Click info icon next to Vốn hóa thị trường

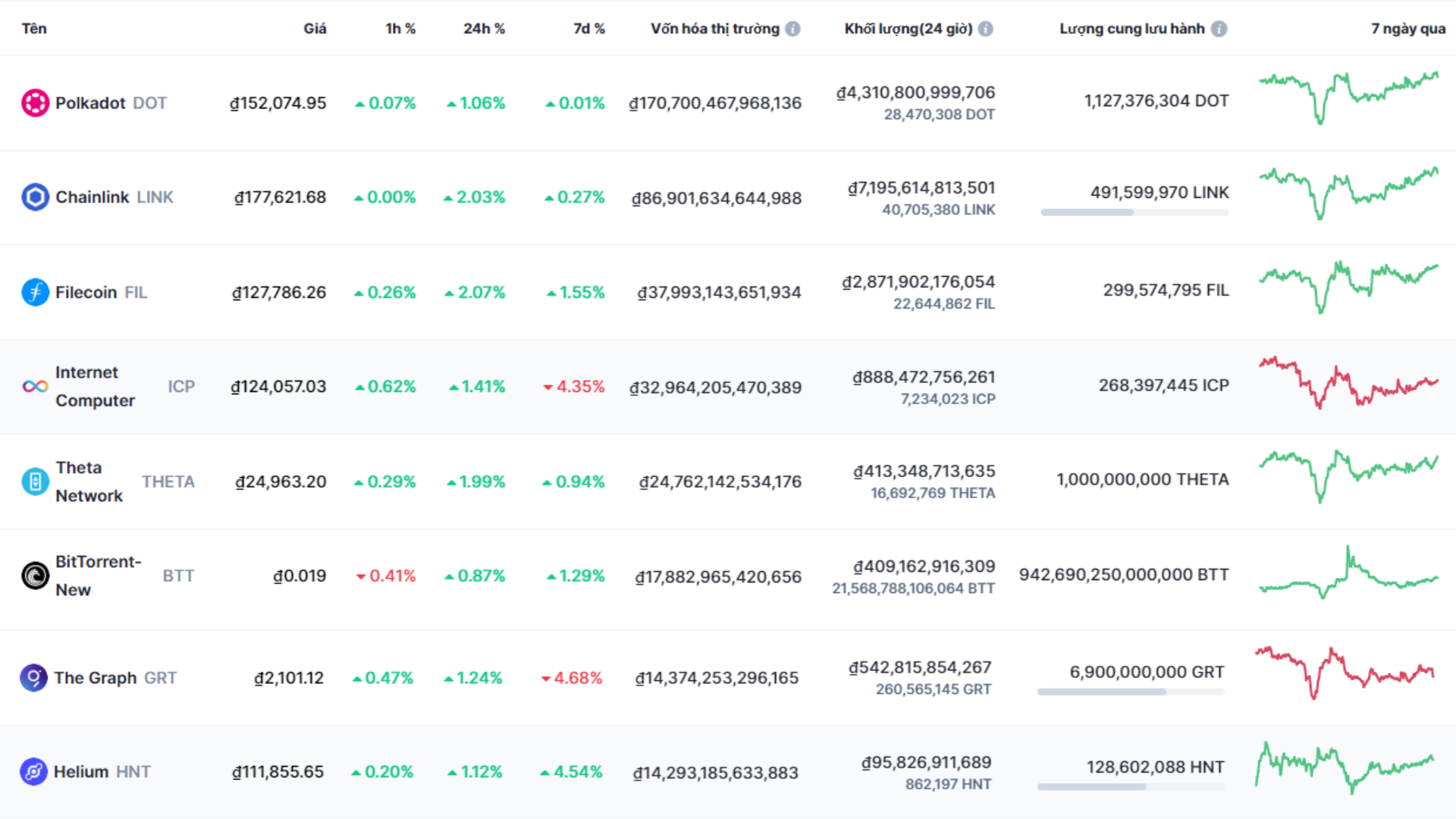click(792, 29)
